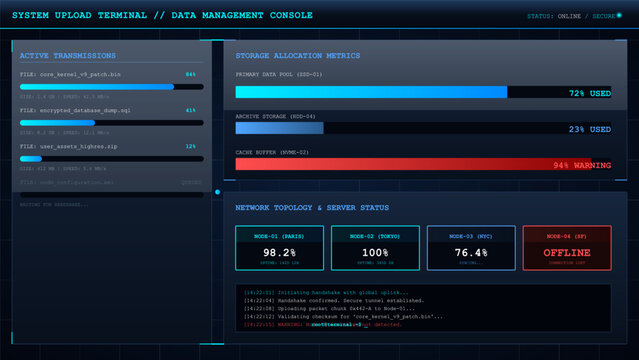Click the "Validating checksum" log line
This screenshot has height=360, width=639.
pos(343,317)
